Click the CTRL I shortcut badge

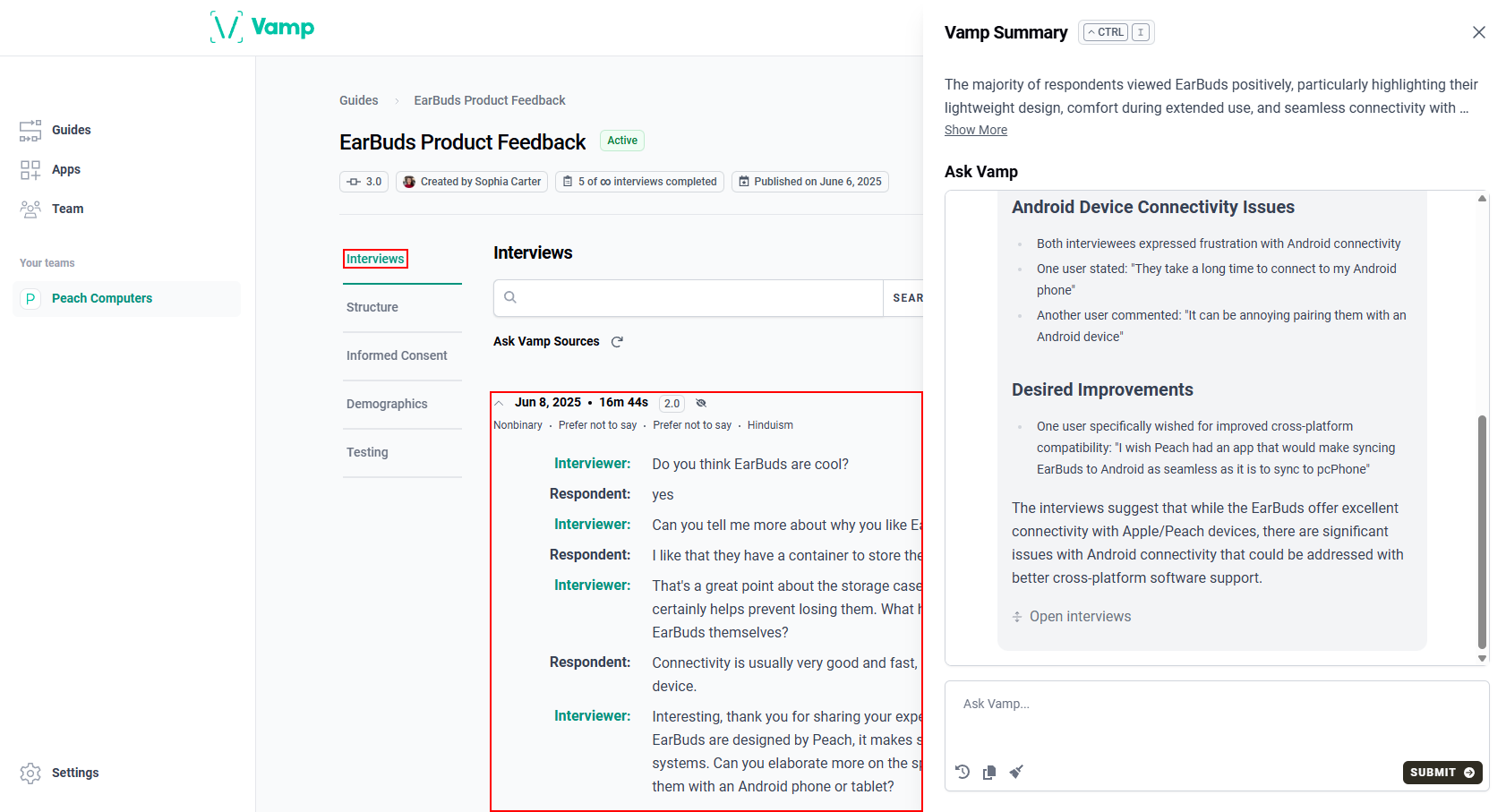click(x=1117, y=32)
